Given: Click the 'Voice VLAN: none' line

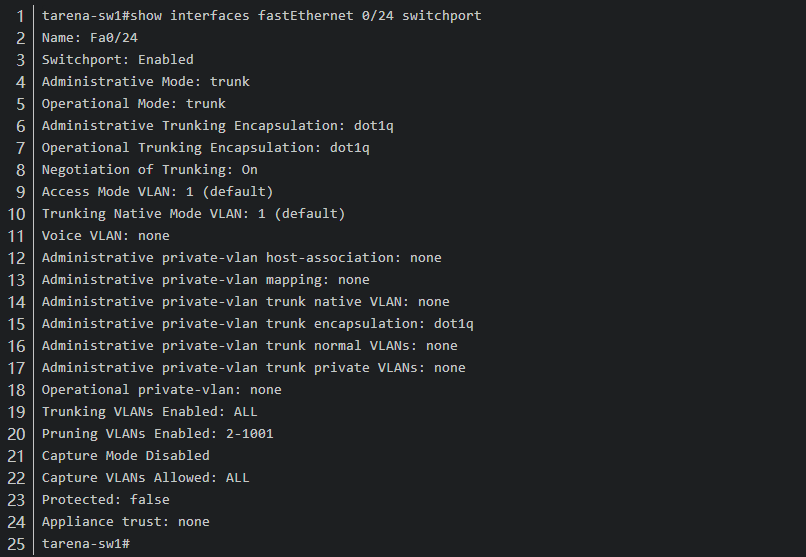Looking at the screenshot, I should [105, 236].
